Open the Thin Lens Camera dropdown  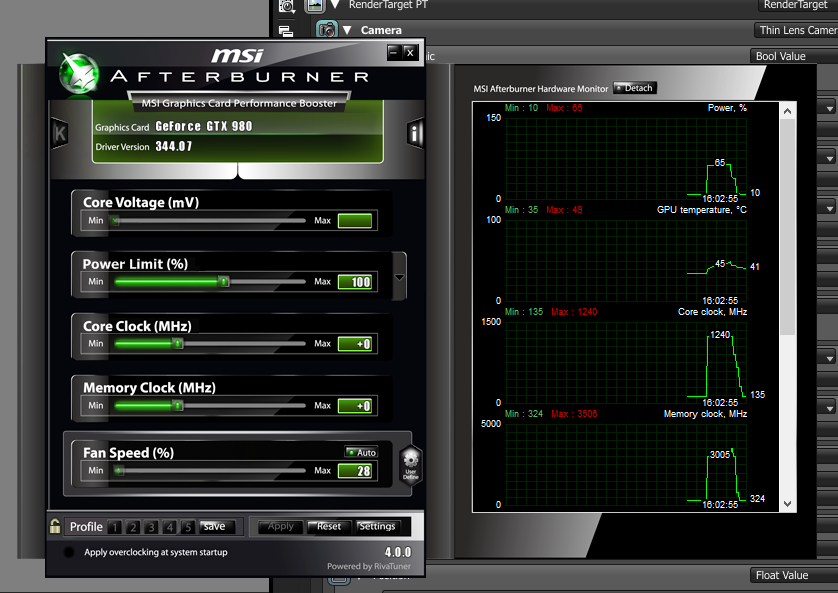click(796, 30)
